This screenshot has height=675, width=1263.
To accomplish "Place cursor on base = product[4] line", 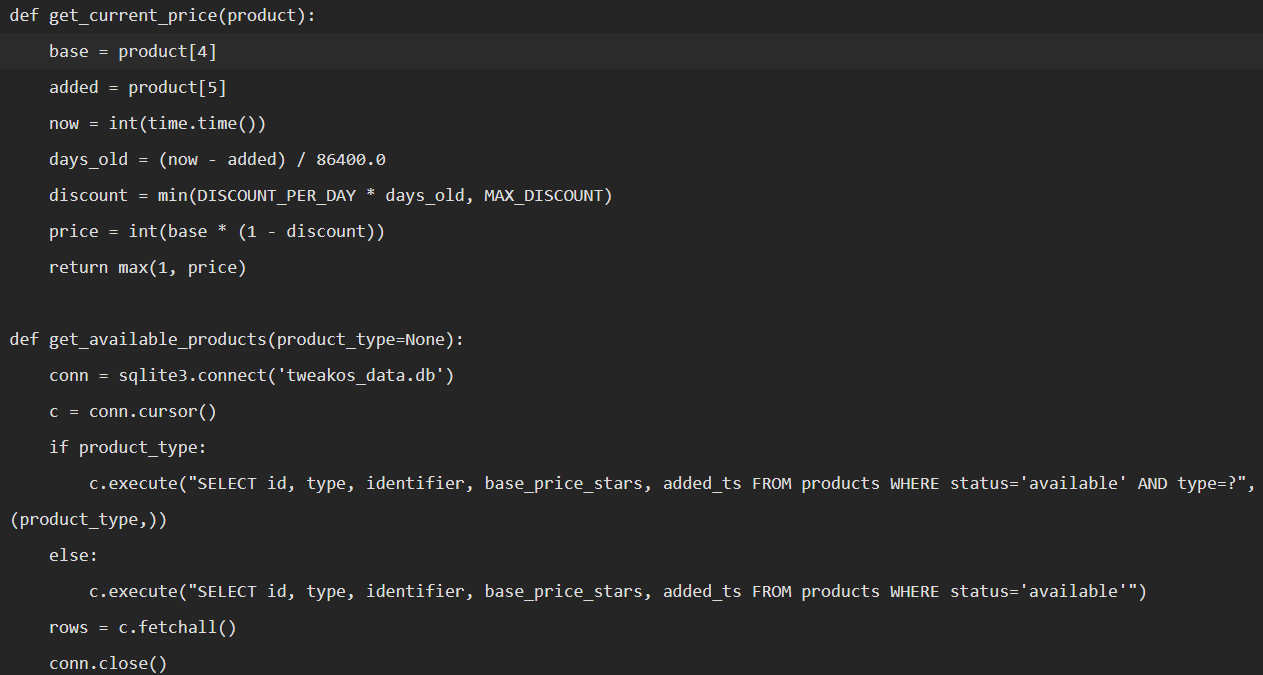I will tap(132, 51).
